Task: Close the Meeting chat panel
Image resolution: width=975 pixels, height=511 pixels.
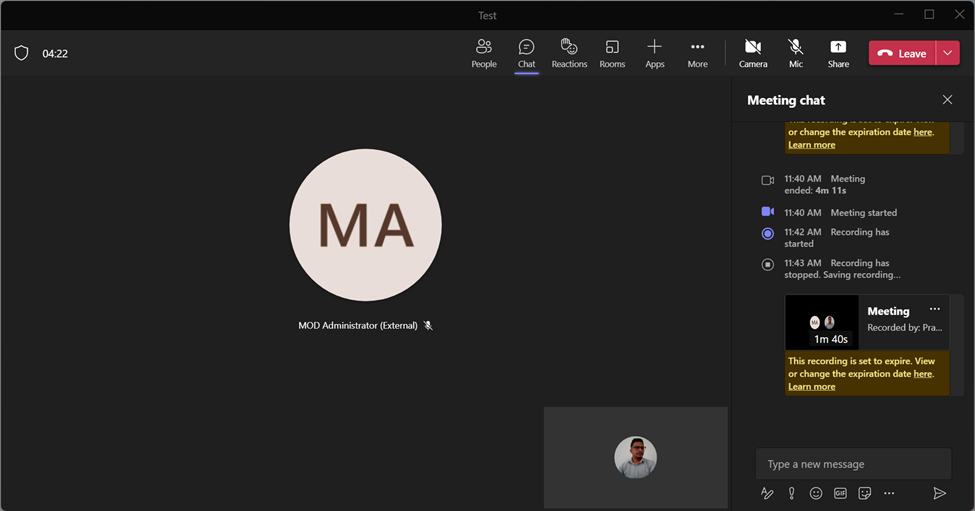Action: point(947,99)
